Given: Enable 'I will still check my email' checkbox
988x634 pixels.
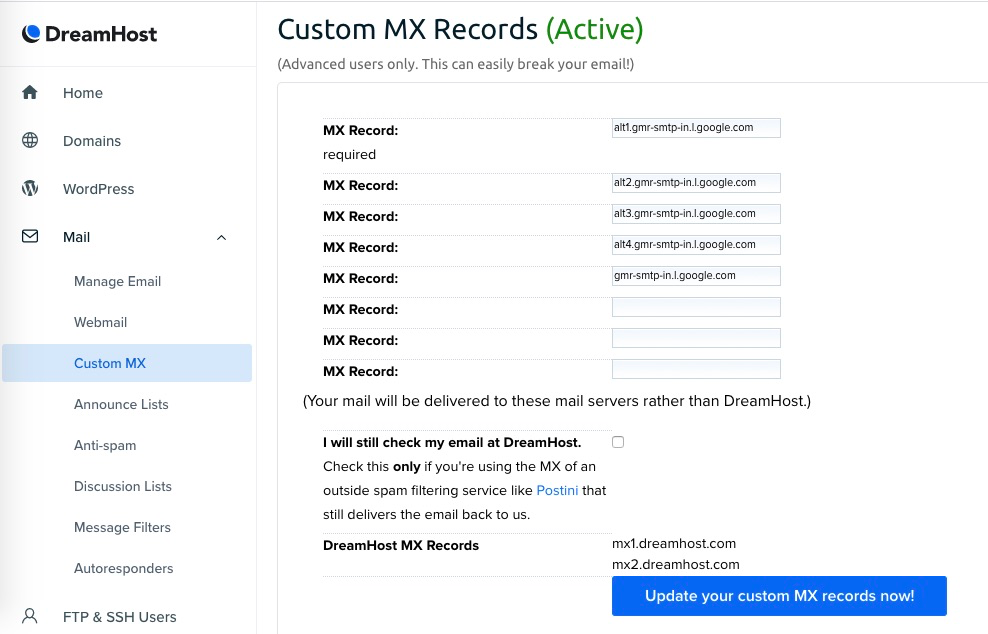Looking at the screenshot, I should coord(618,442).
